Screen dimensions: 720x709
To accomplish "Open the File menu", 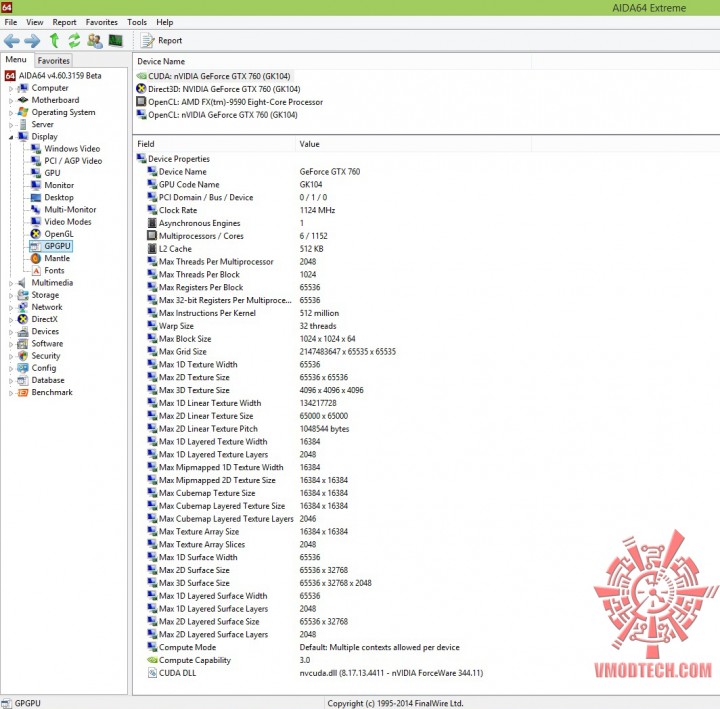I will click(11, 22).
